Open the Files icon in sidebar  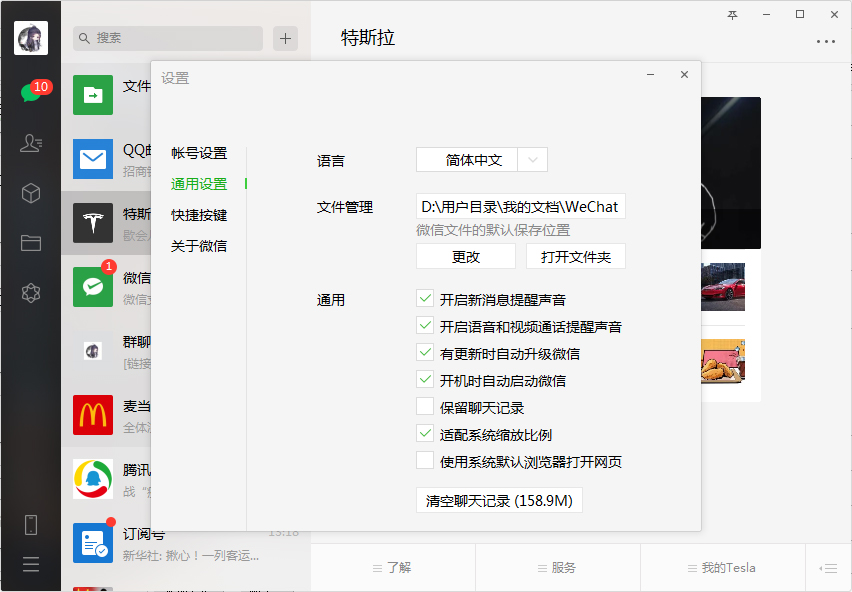click(x=30, y=243)
